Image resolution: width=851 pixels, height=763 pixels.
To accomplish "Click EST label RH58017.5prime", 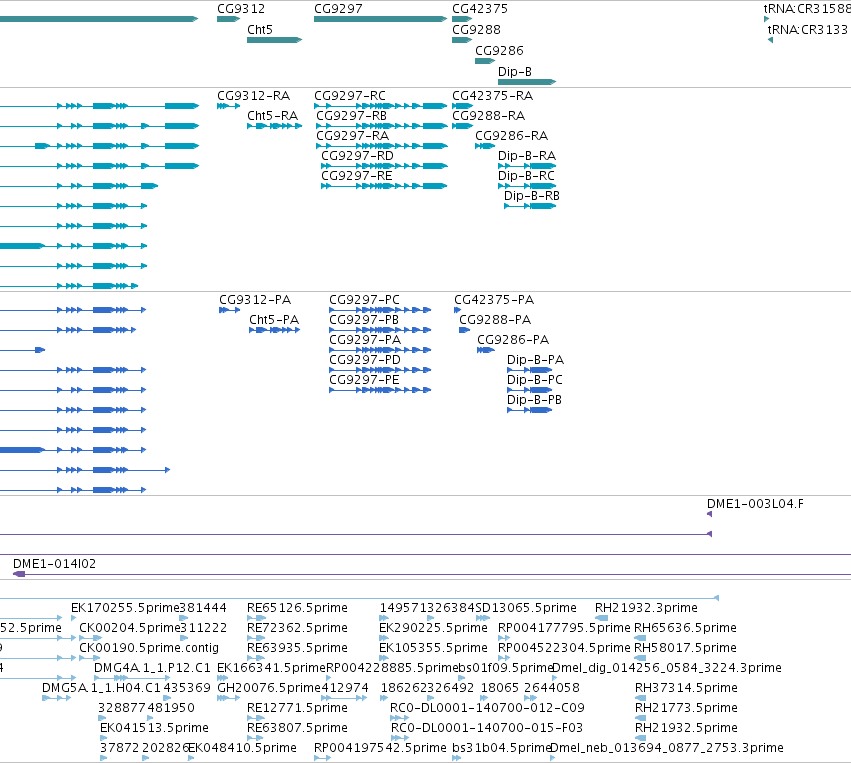I will coord(685,648).
